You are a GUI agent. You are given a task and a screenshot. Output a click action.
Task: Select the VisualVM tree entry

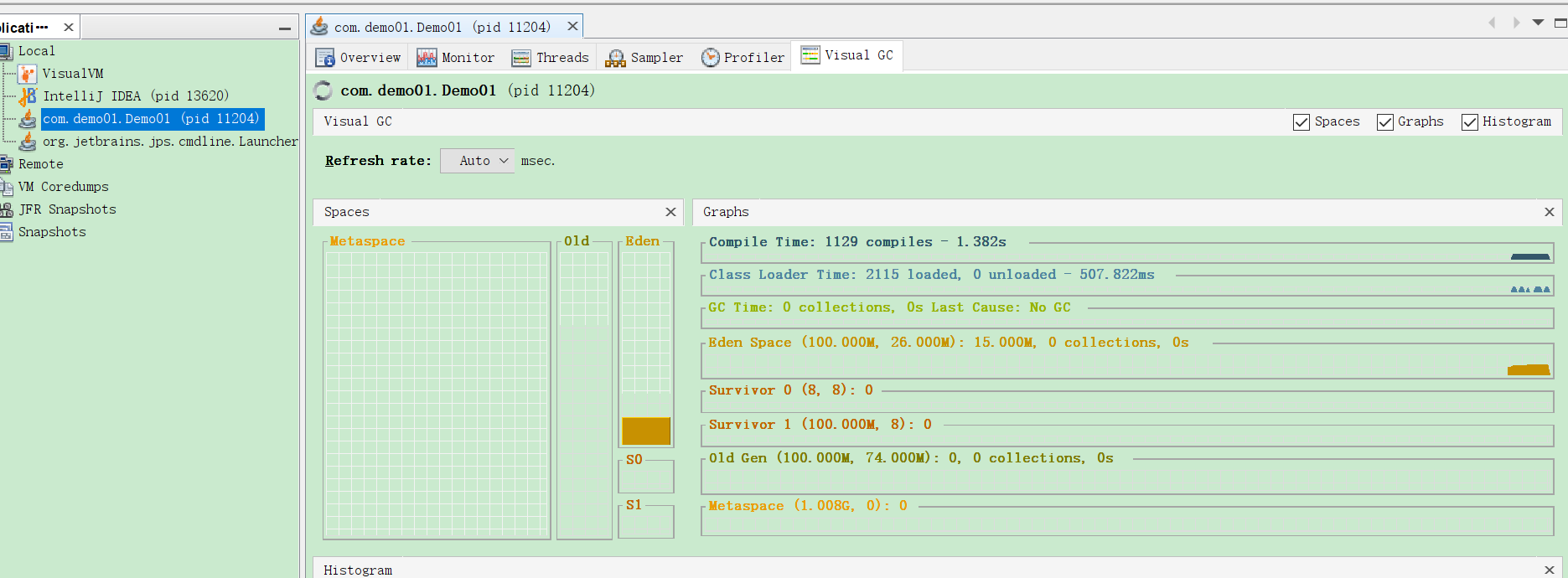point(73,74)
